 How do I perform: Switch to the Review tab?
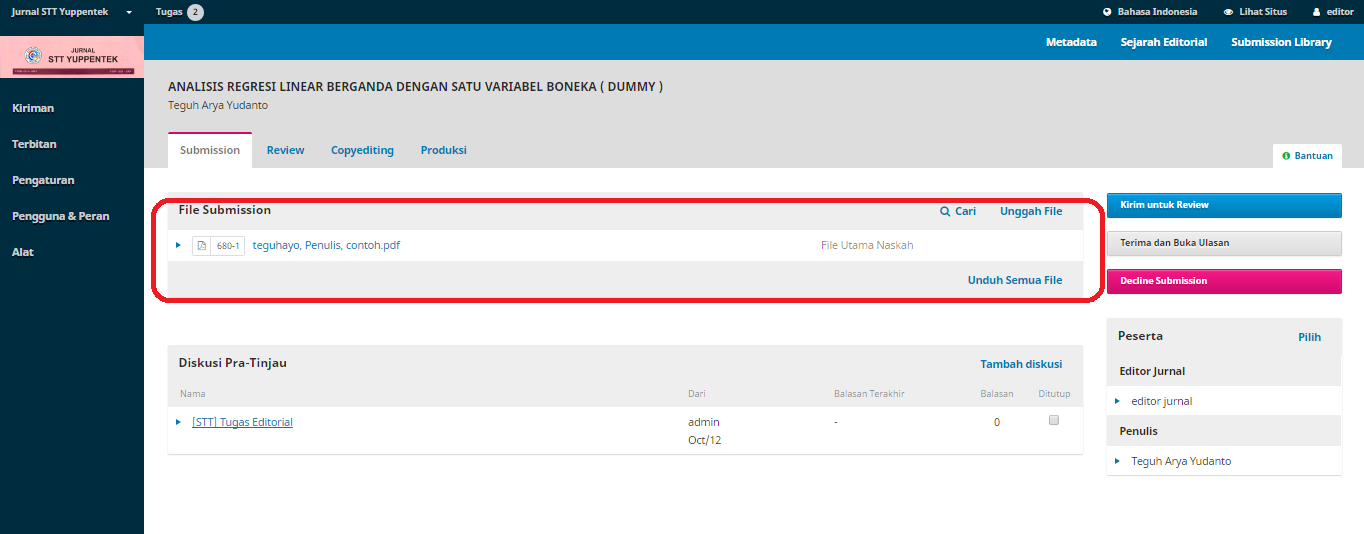pyautogui.click(x=285, y=150)
